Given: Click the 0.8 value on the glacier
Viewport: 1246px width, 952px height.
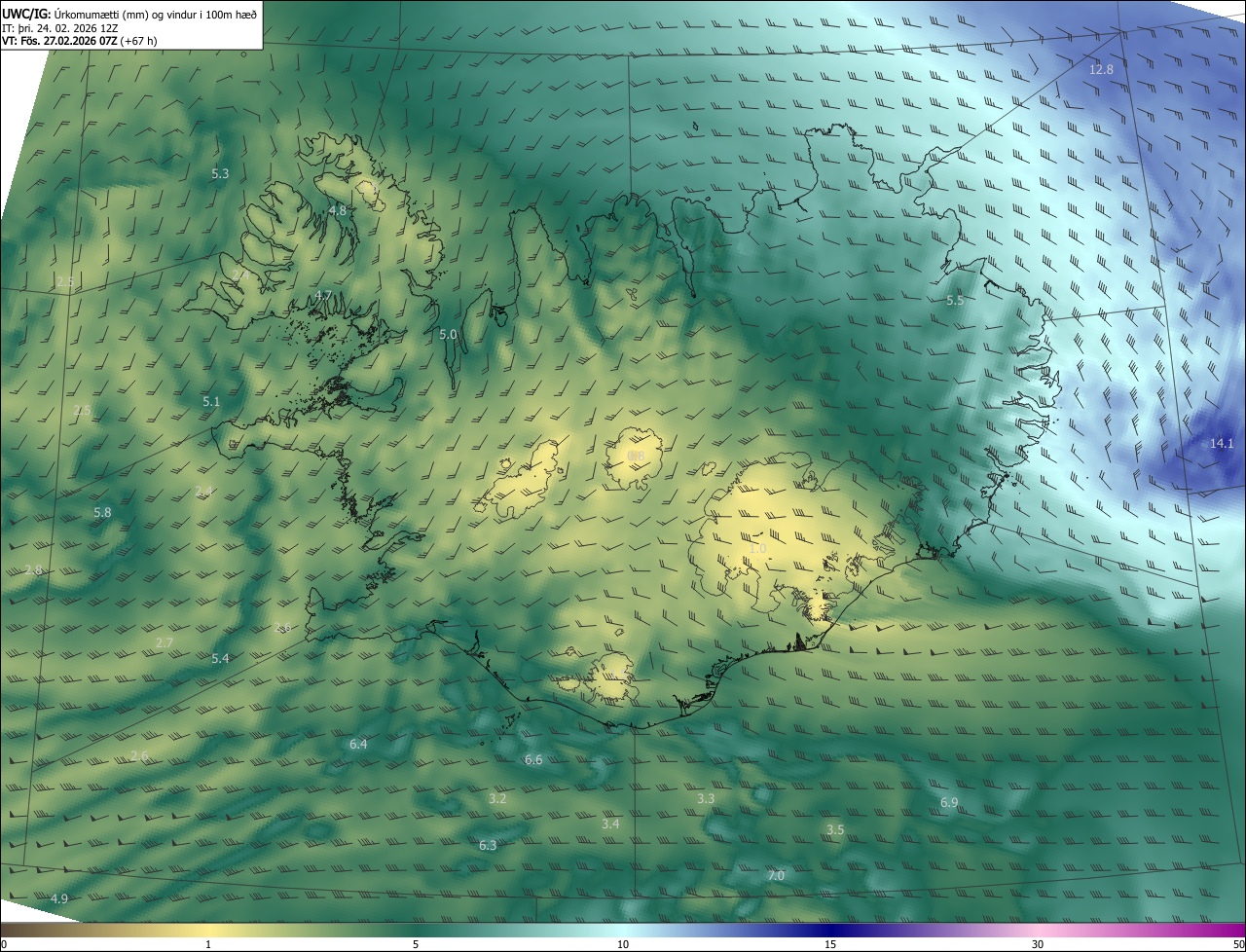Looking at the screenshot, I should tap(636, 456).
